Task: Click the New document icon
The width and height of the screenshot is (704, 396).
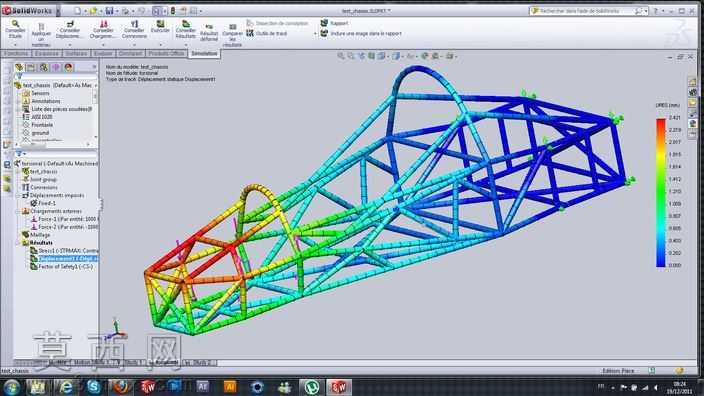Action: [78, 10]
